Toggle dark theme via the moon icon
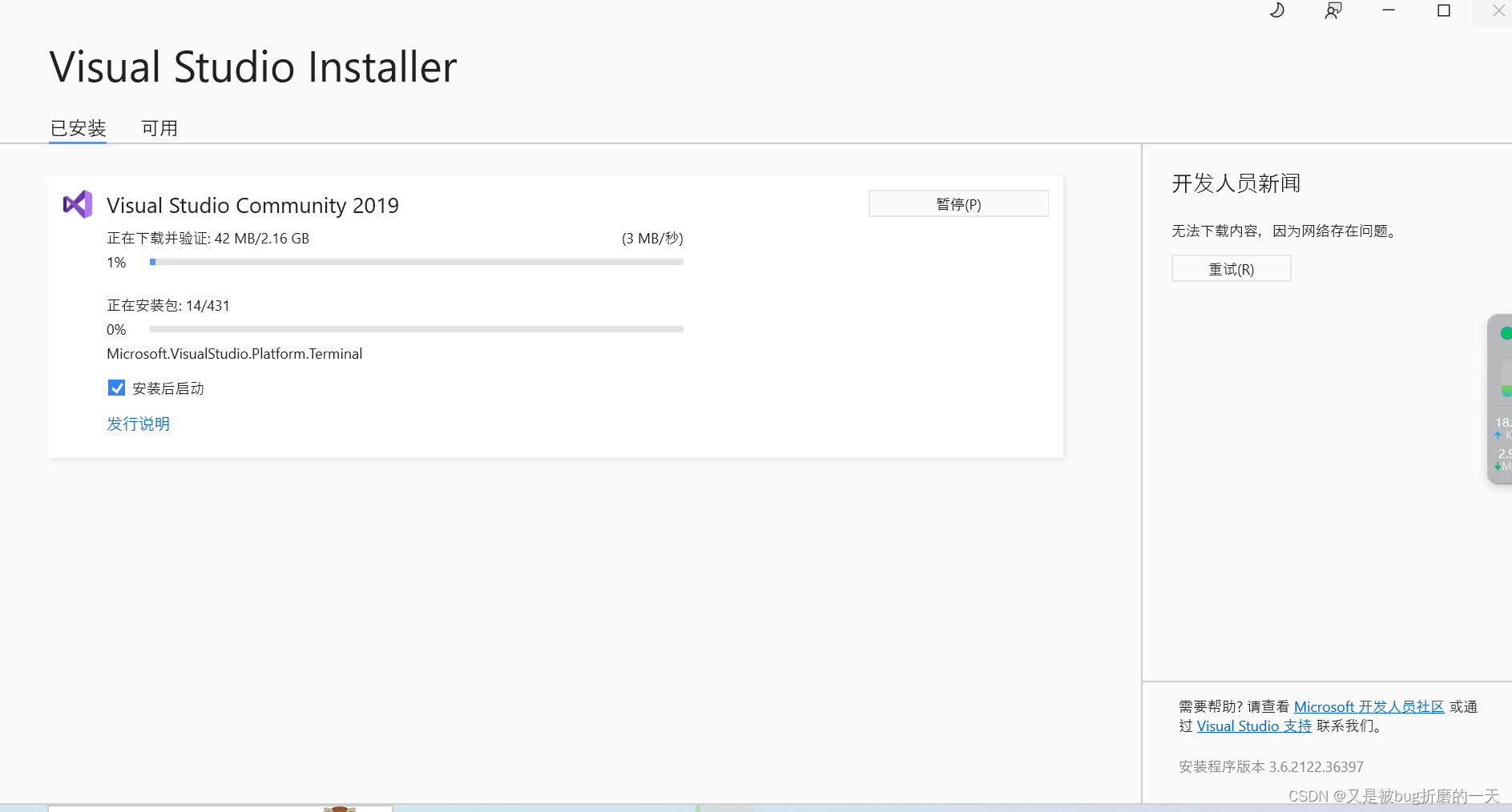 1277,10
